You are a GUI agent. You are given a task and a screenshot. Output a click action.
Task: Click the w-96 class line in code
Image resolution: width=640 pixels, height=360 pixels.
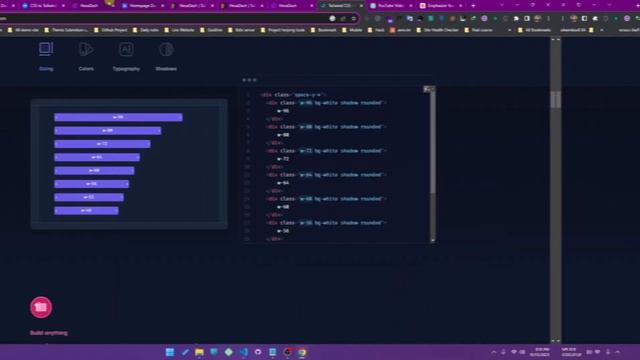pos(326,103)
